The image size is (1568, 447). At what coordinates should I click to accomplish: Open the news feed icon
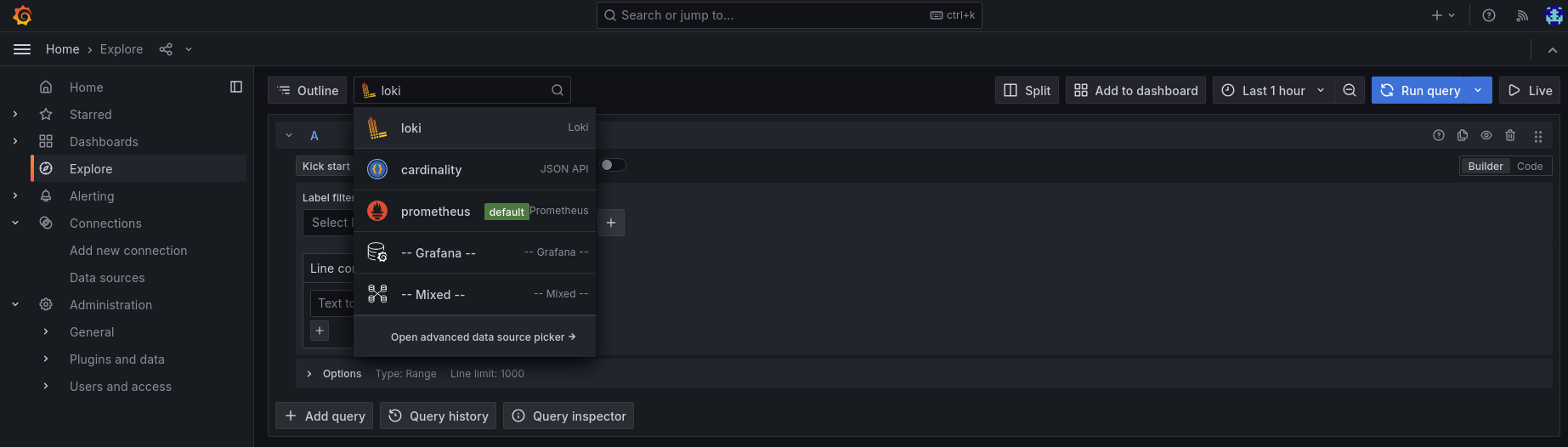click(1522, 15)
